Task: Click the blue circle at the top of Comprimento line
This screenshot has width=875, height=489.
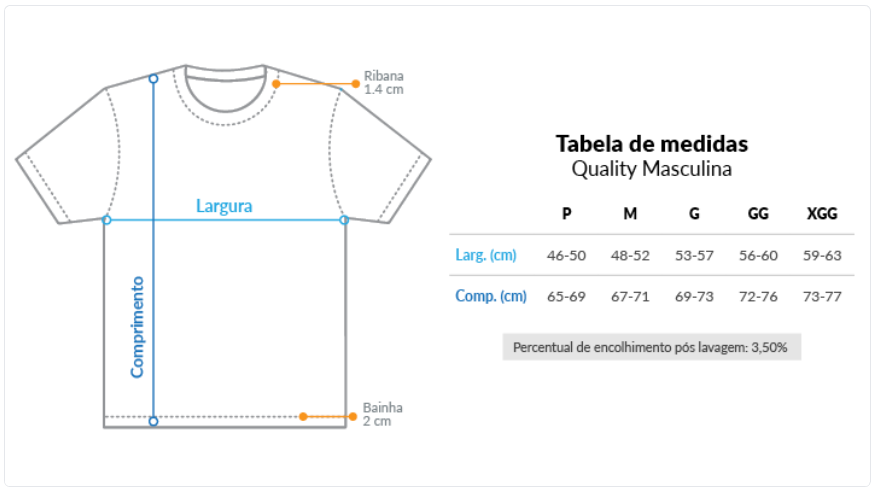Action: click(153, 79)
